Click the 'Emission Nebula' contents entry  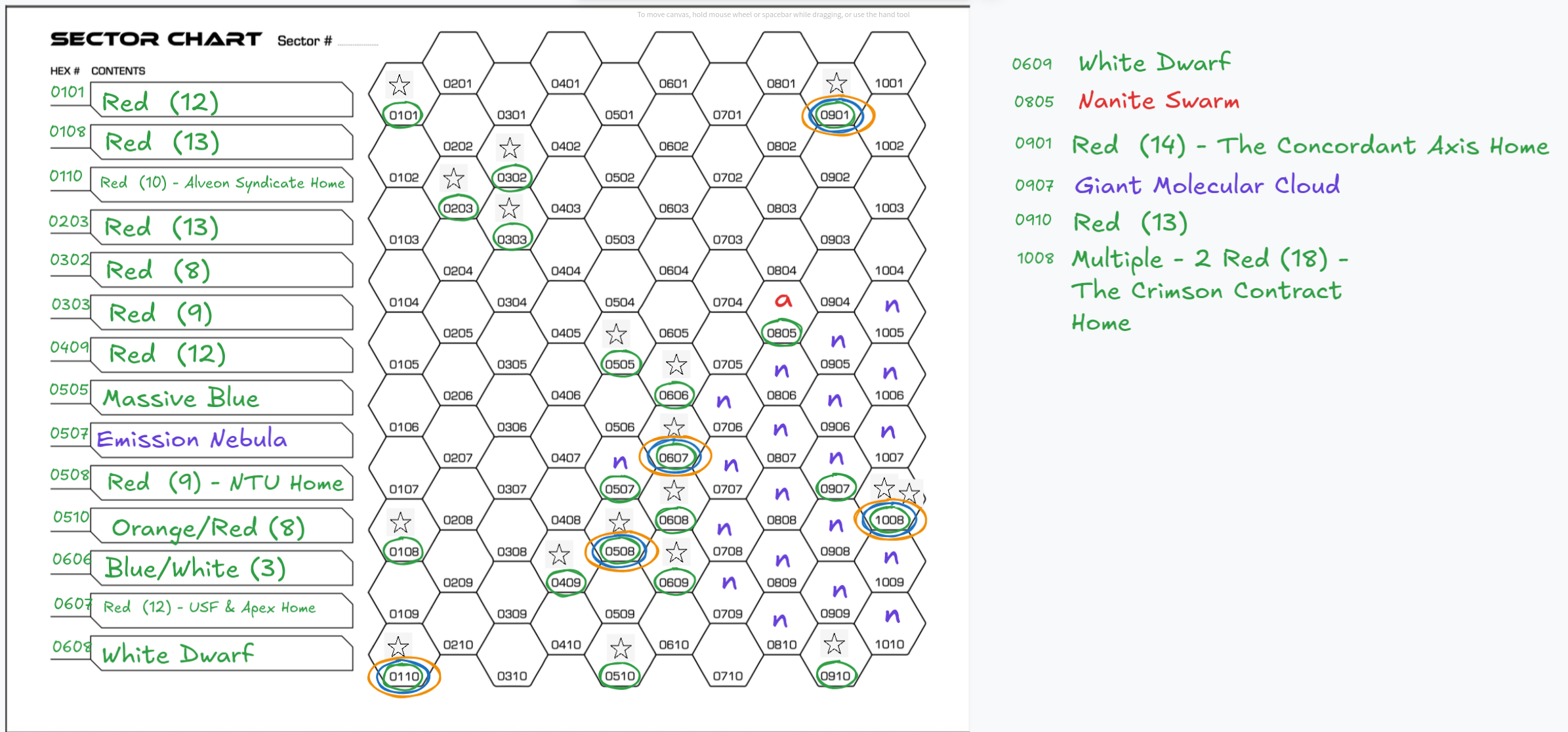(x=192, y=439)
